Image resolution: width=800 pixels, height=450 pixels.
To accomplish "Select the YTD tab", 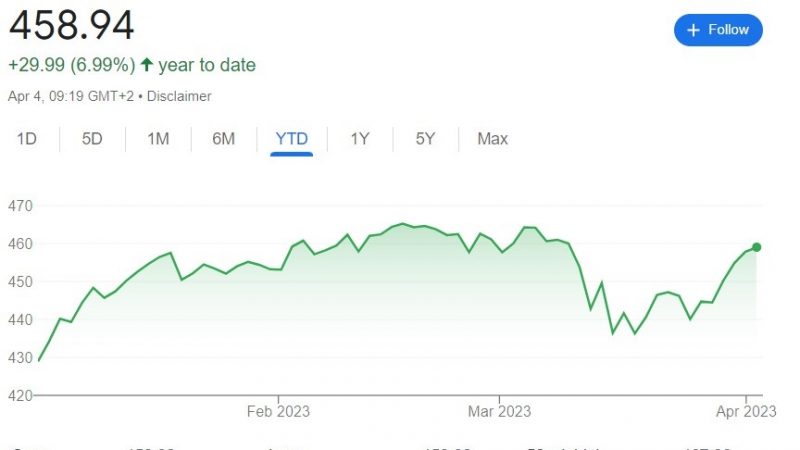I will (x=291, y=139).
